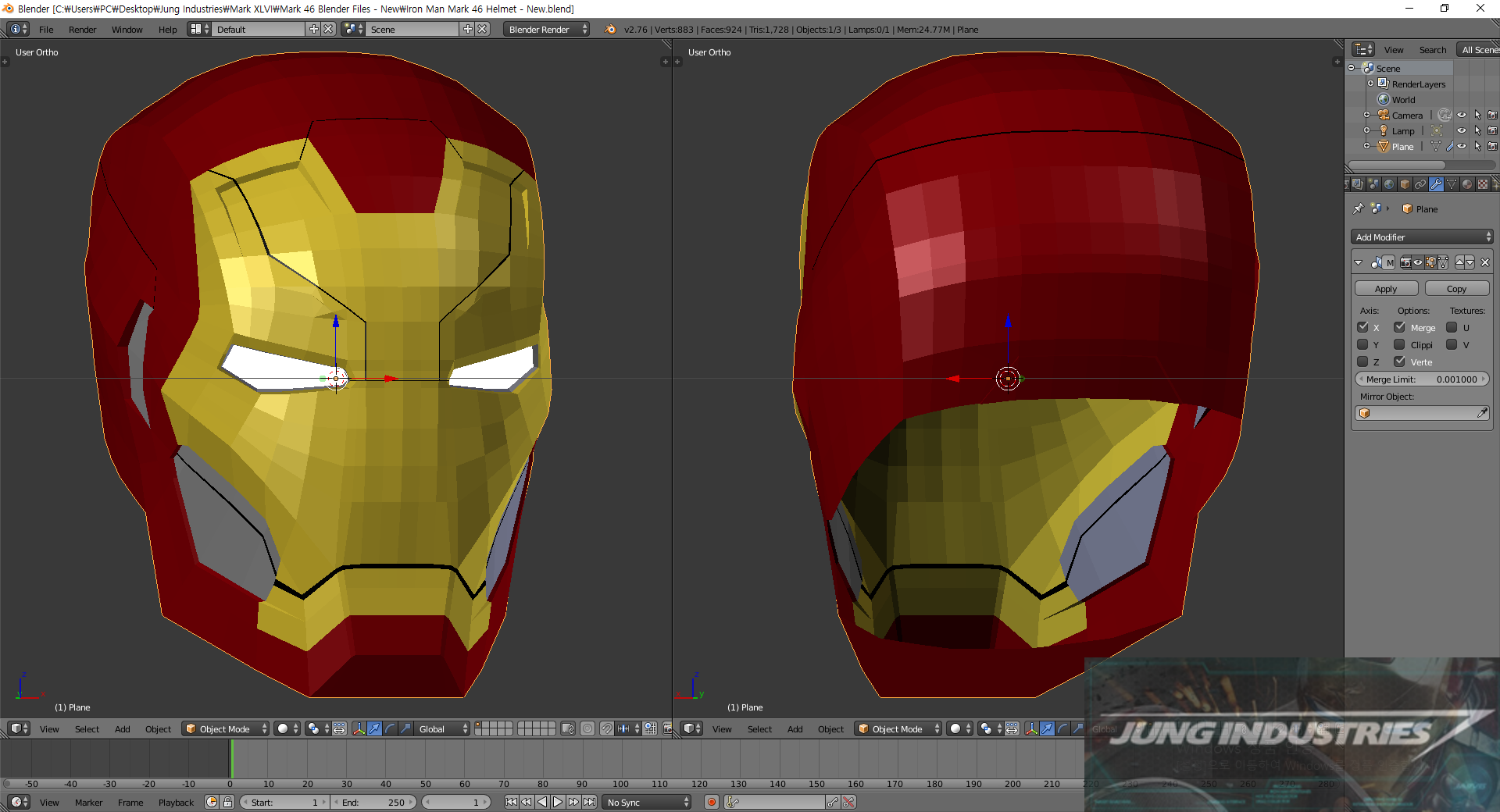The image size is (1500, 812).
Task: Click the Copy modifier button
Action: (1456, 288)
